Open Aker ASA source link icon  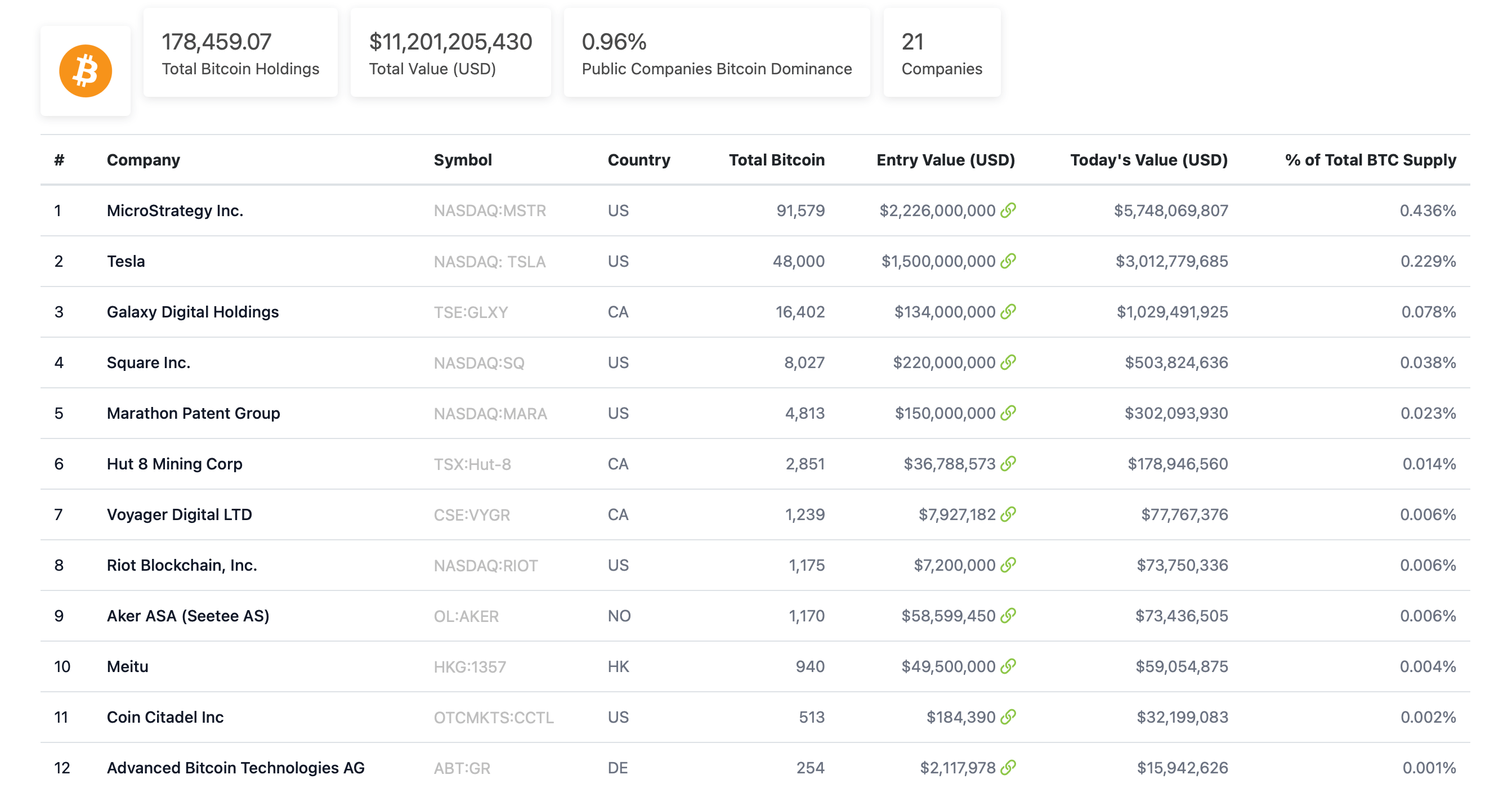tap(1008, 616)
